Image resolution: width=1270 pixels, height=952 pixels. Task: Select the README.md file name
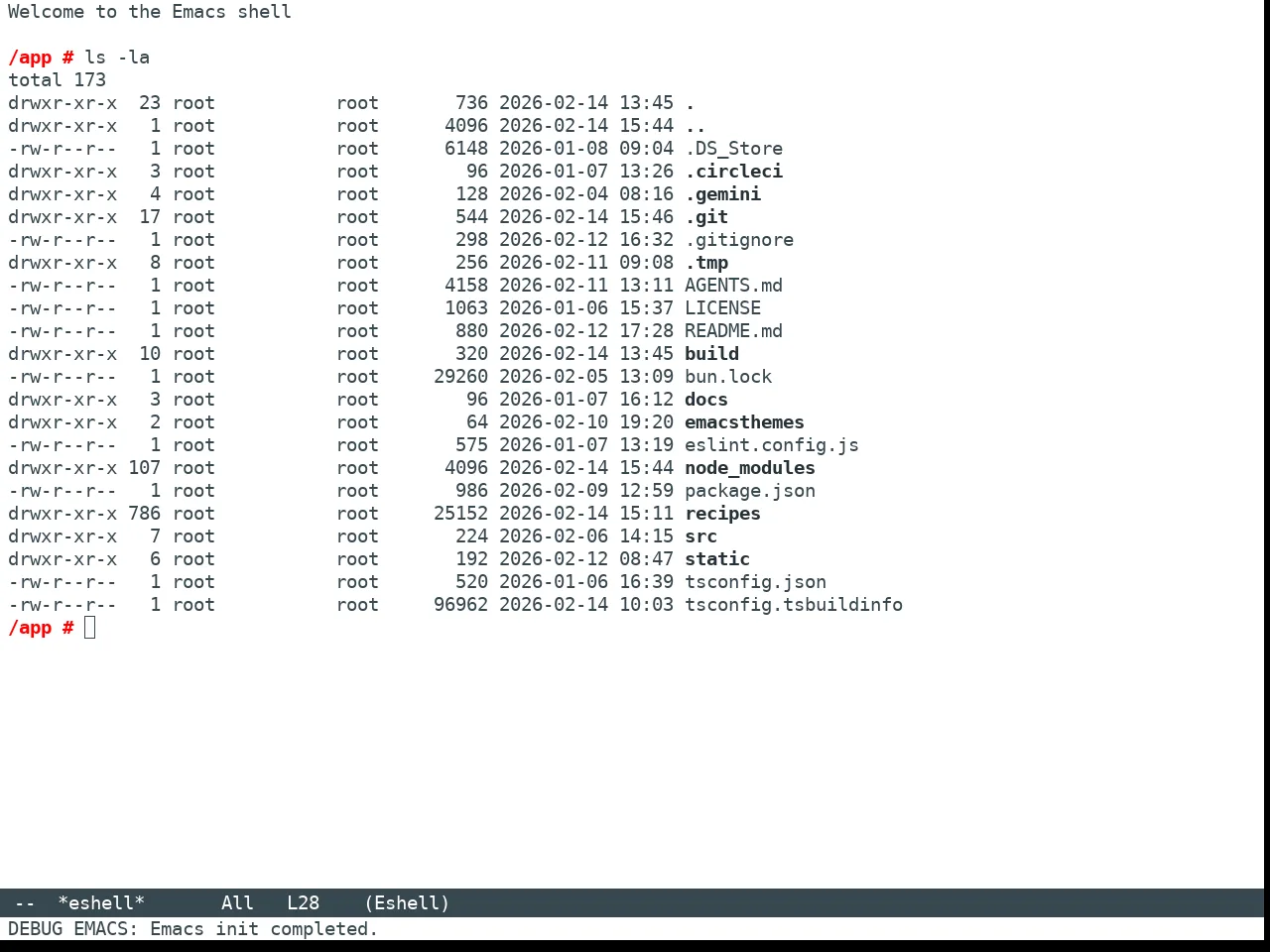coord(733,331)
